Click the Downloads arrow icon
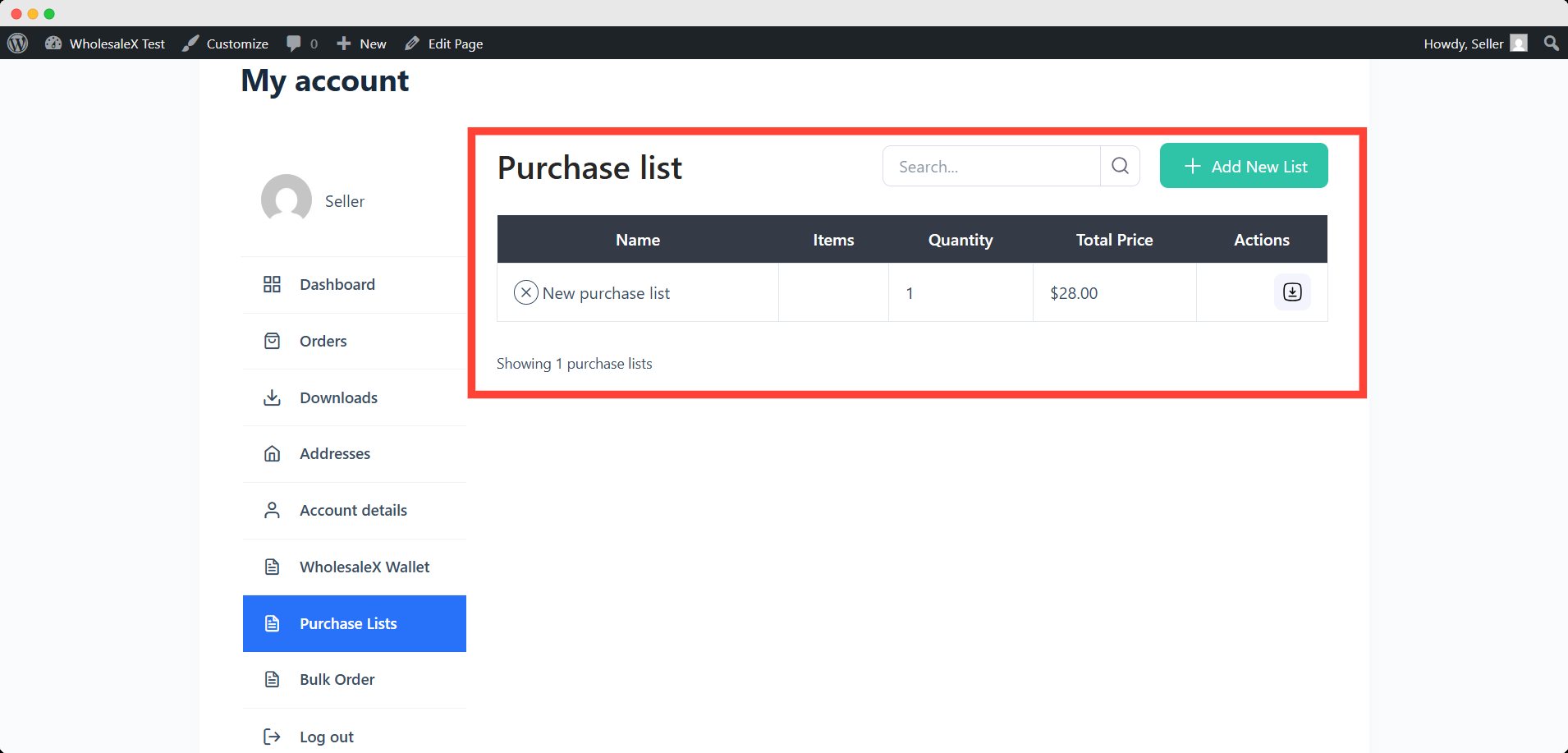This screenshot has width=1568, height=753. (x=272, y=397)
